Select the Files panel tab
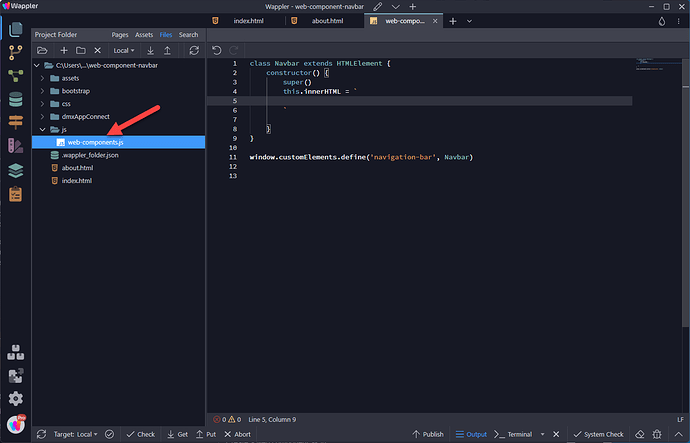 [166, 35]
